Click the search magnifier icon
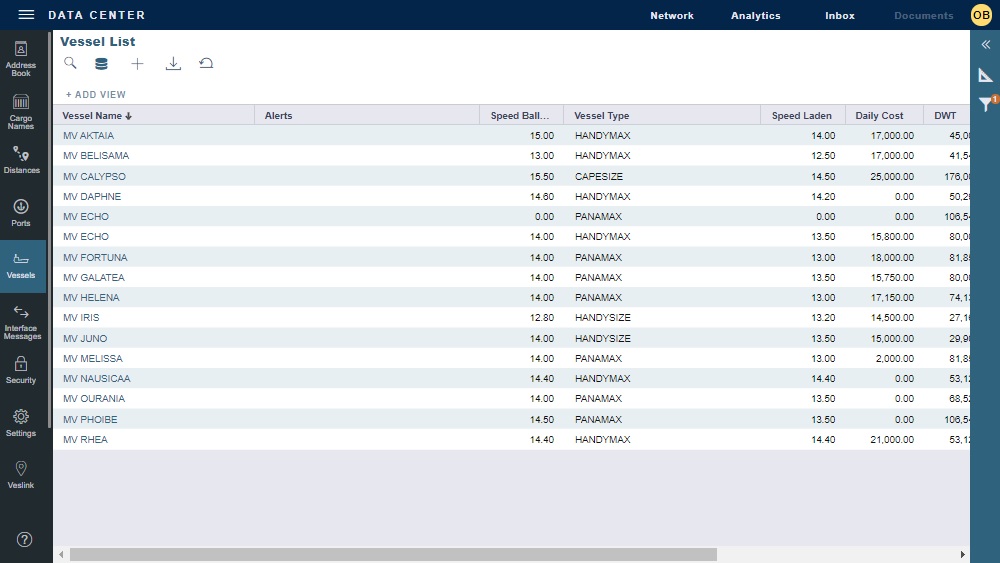This screenshot has height=563, width=1000. [70, 63]
